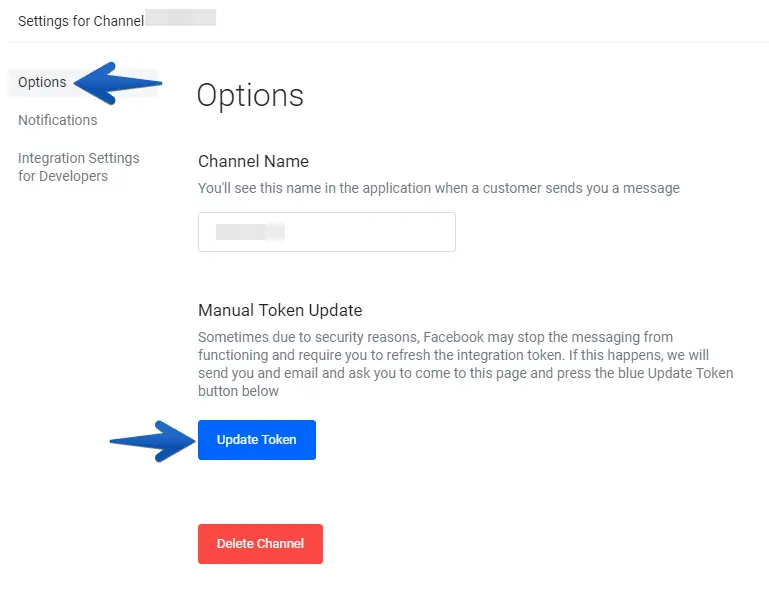Image resolution: width=769 pixels, height=602 pixels.
Task: Click the Manual Token Update explanation paragraph
Action: pos(465,364)
